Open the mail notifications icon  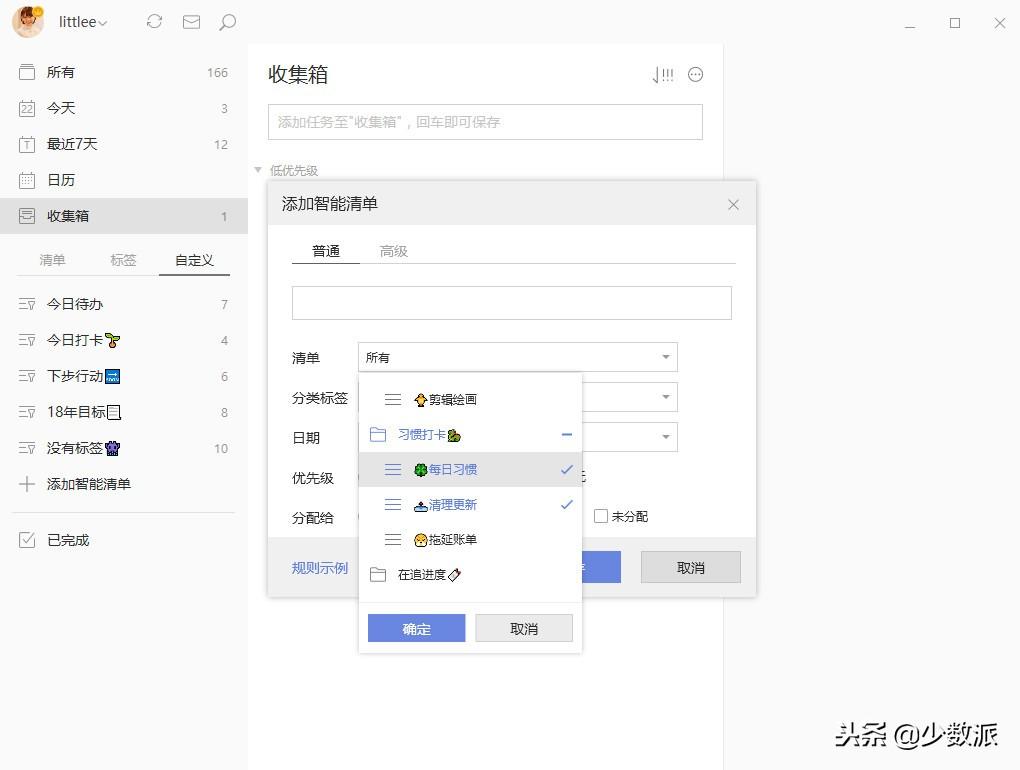click(191, 21)
